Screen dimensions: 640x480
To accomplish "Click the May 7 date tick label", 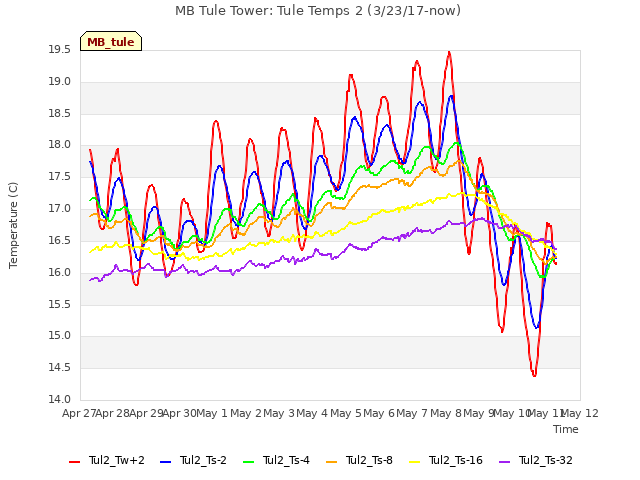I will pos(412,413).
